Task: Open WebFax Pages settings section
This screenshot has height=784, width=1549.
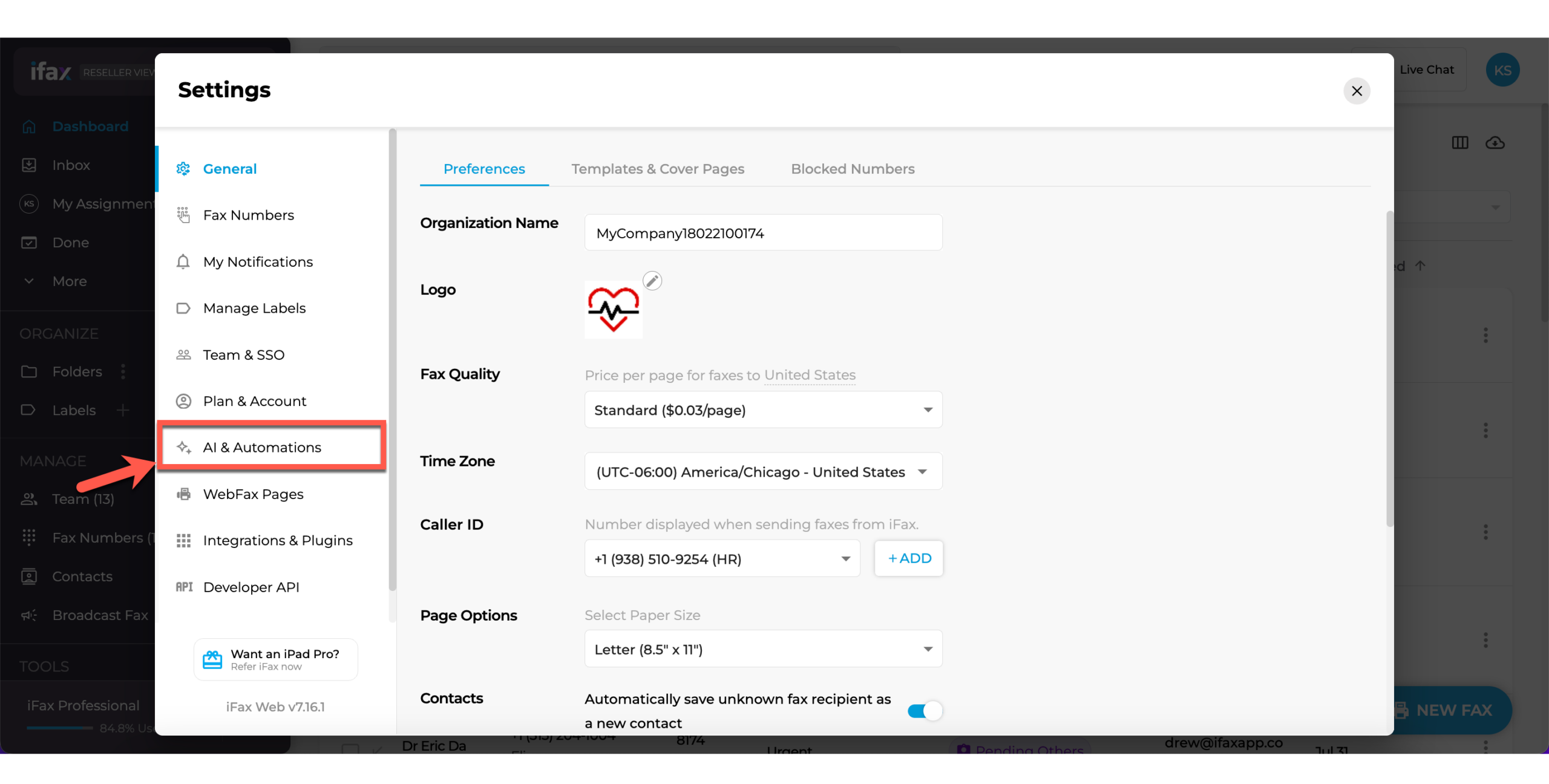Action: 272,494
